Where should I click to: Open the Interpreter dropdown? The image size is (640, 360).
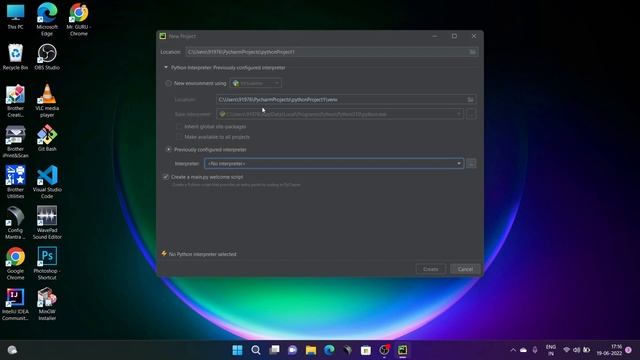tap(334, 164)
